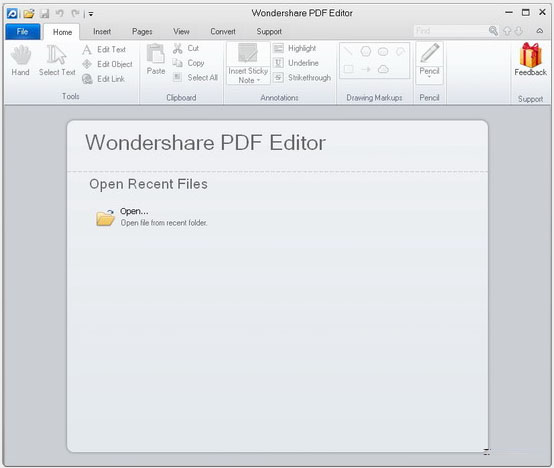Select the Polygon drawing markup

click(366, 52)
